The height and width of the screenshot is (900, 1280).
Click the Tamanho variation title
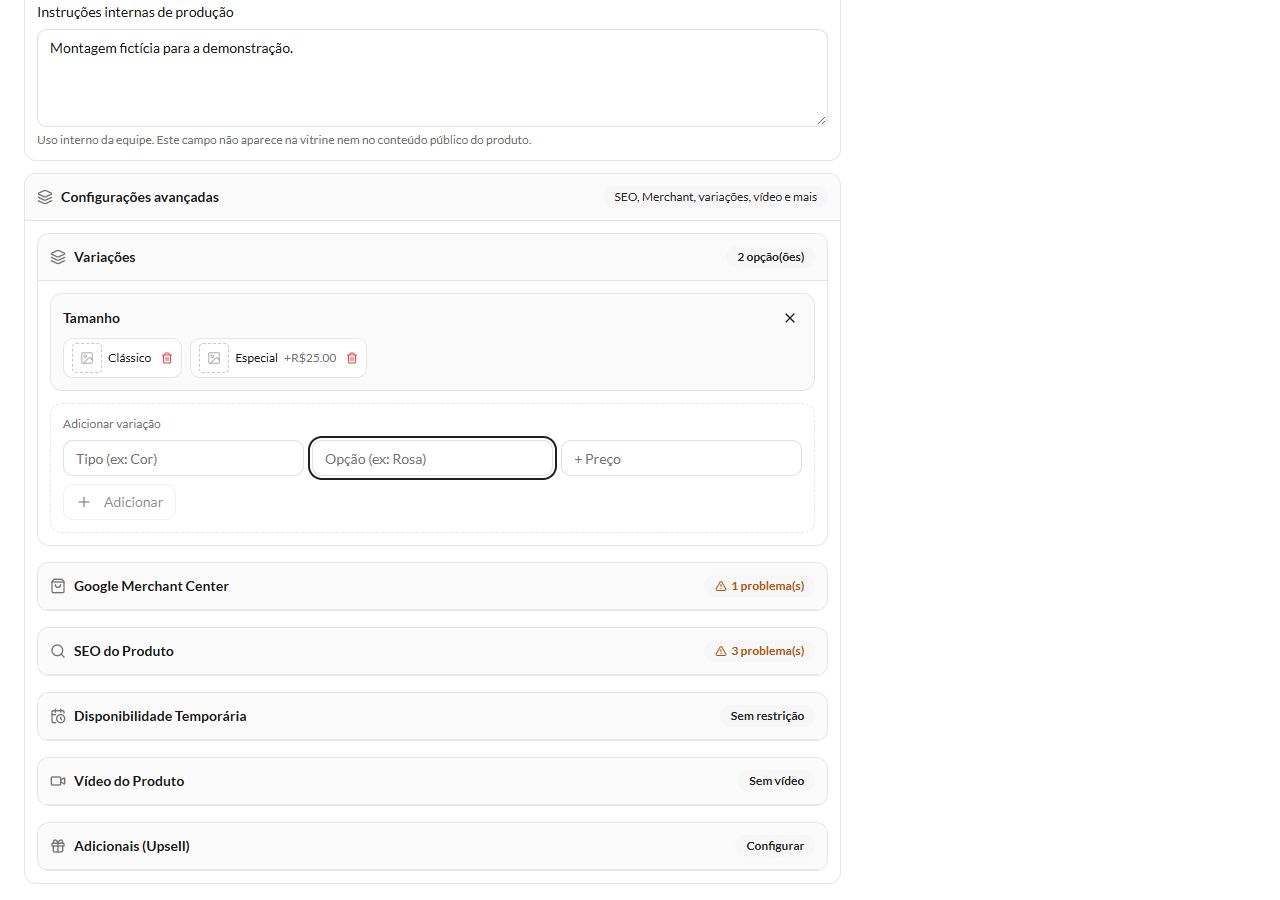coord(91,318)
